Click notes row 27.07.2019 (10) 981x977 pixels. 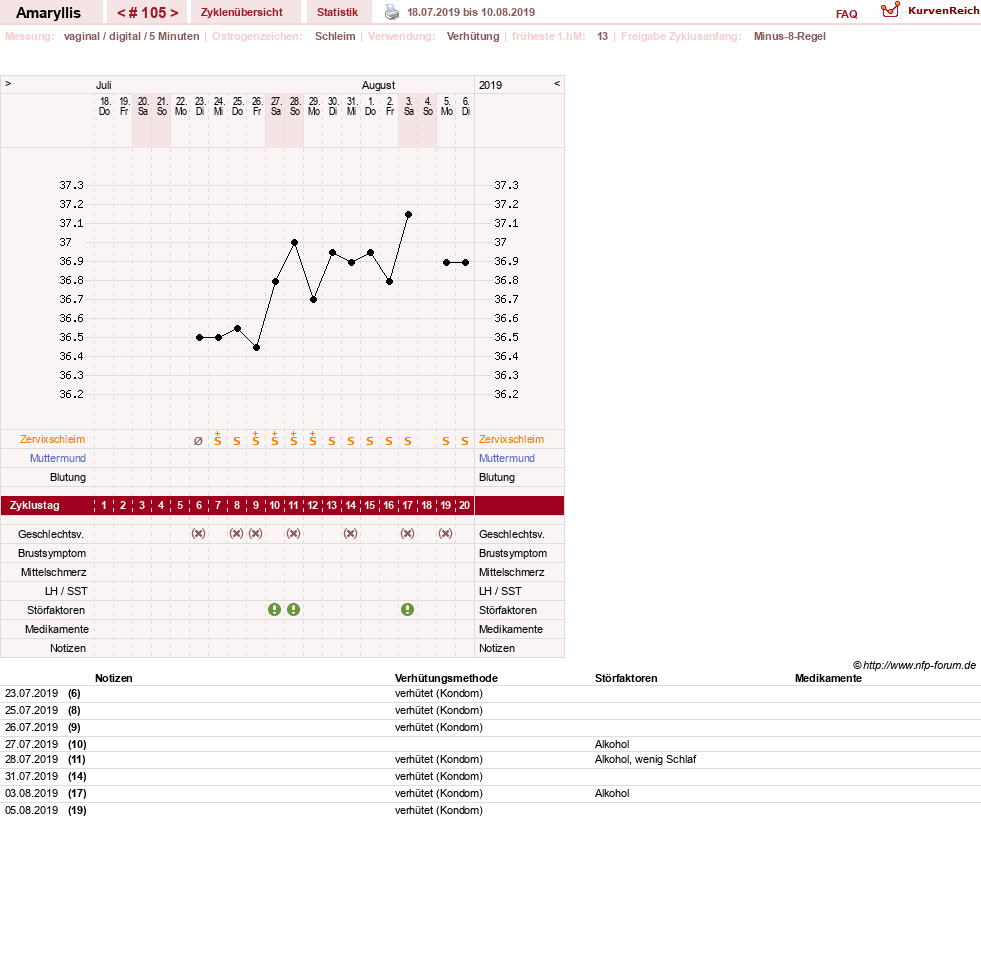click(x=490, y=744)
